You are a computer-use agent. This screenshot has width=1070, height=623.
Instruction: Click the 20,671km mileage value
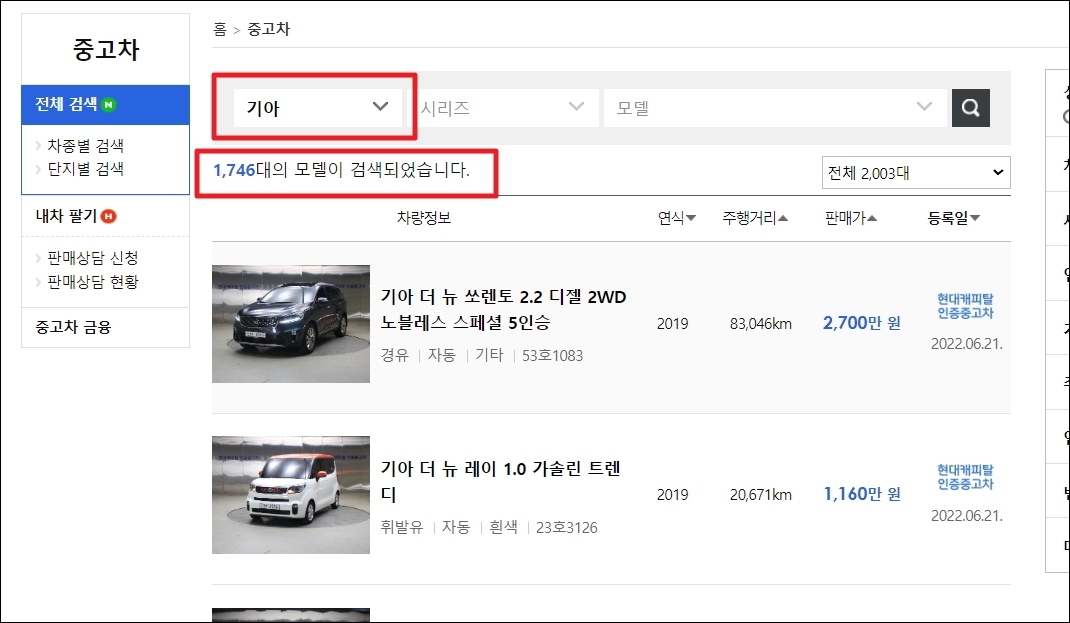tap(761, 495)
